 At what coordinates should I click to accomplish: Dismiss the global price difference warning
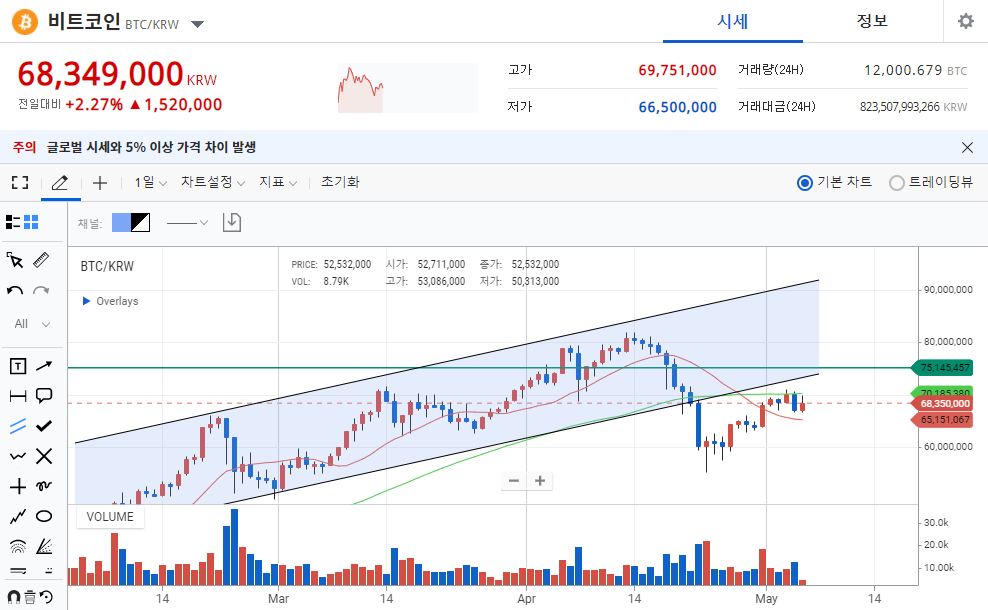(x=967, y=147)
